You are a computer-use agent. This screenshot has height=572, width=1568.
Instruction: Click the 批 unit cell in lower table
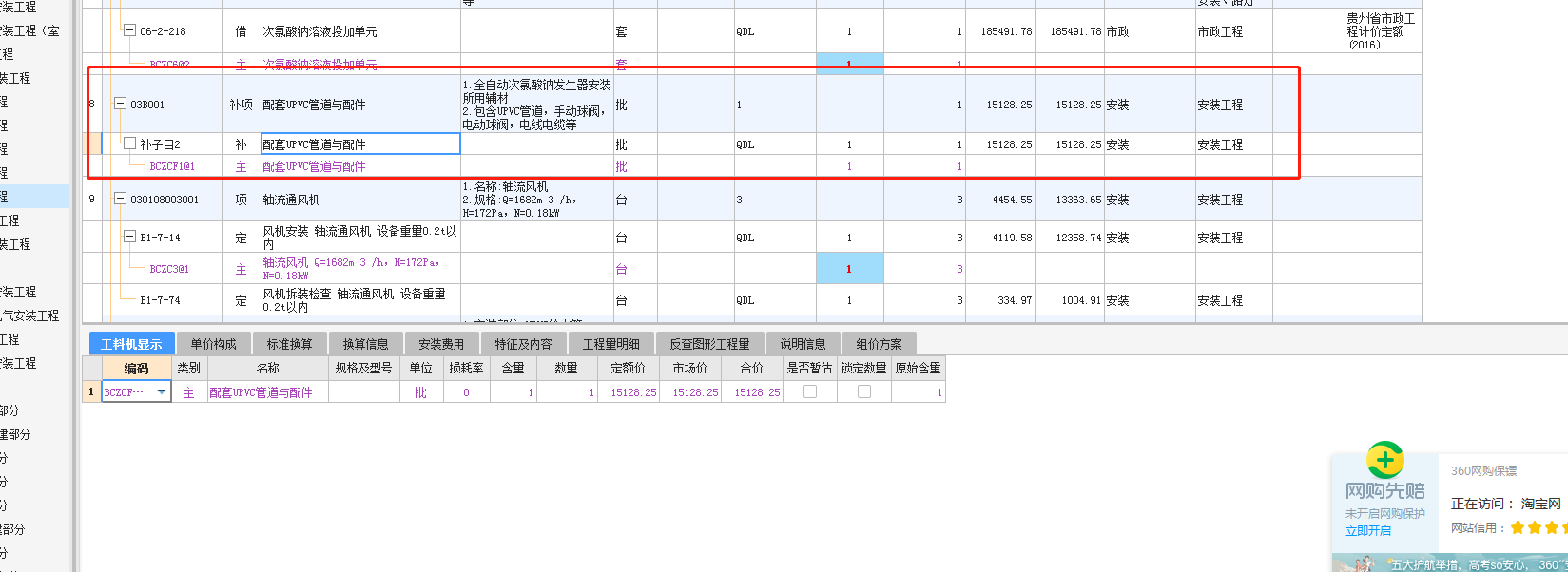click(421, 391)
